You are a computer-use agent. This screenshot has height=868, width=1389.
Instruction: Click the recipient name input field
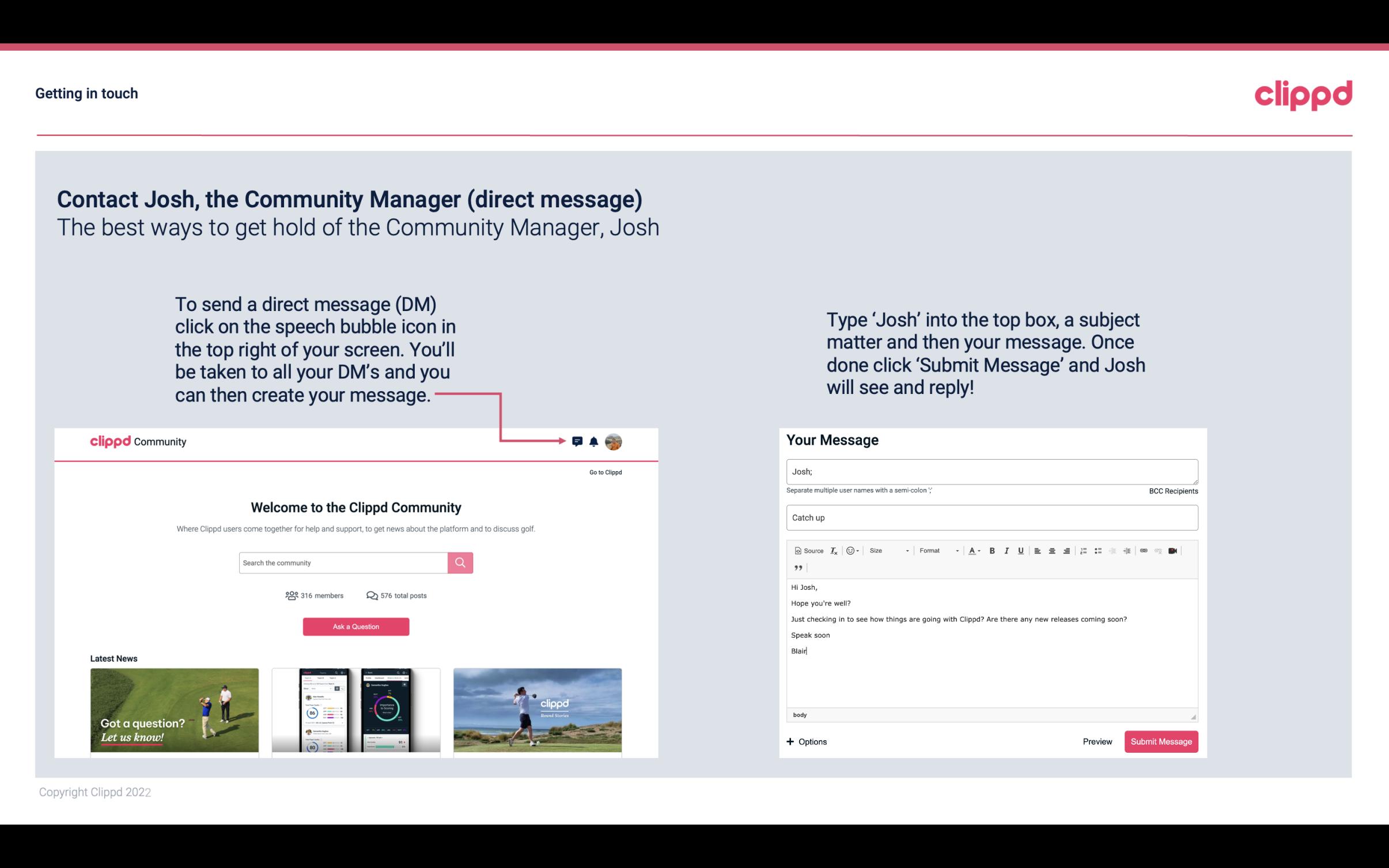coord(991,471)
